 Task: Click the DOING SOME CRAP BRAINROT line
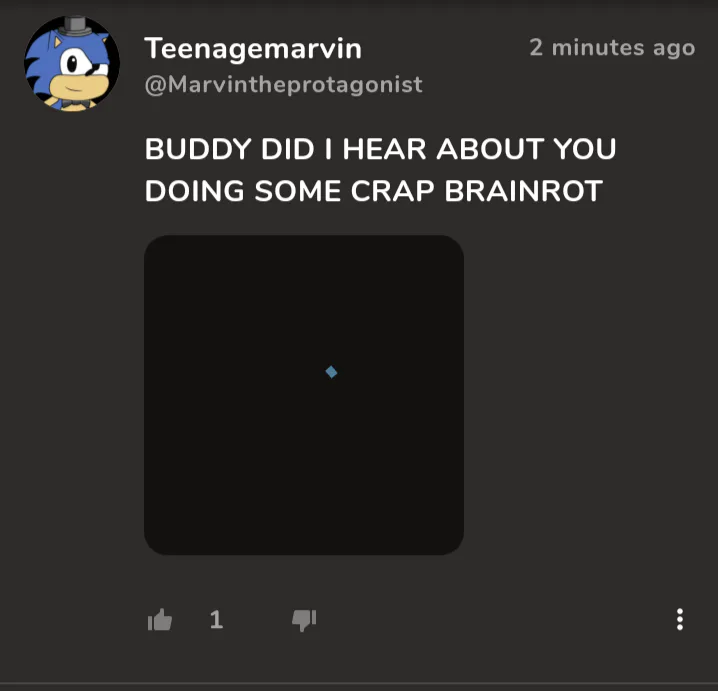pos(374,190)
